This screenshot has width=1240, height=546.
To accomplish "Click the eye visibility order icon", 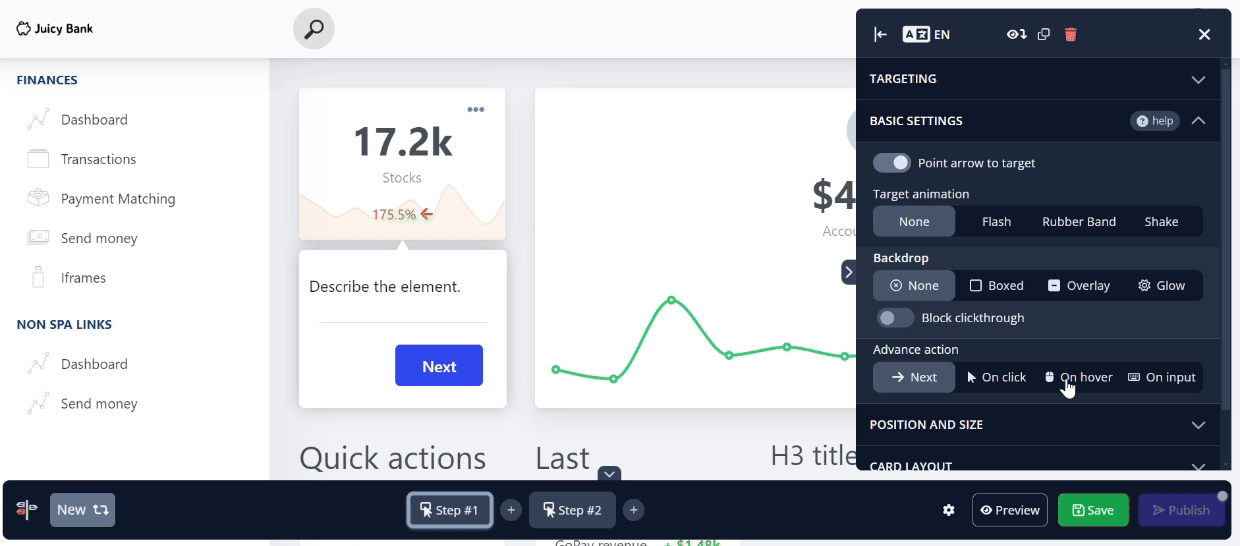I will click(x=1016, y=34).
